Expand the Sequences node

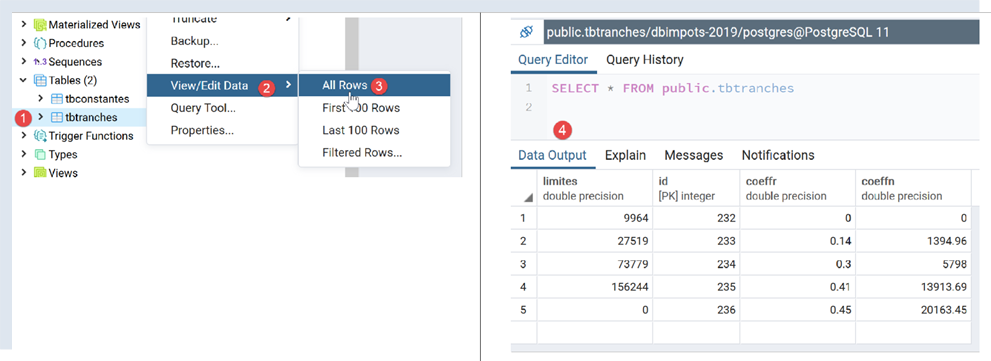(24, 62)
